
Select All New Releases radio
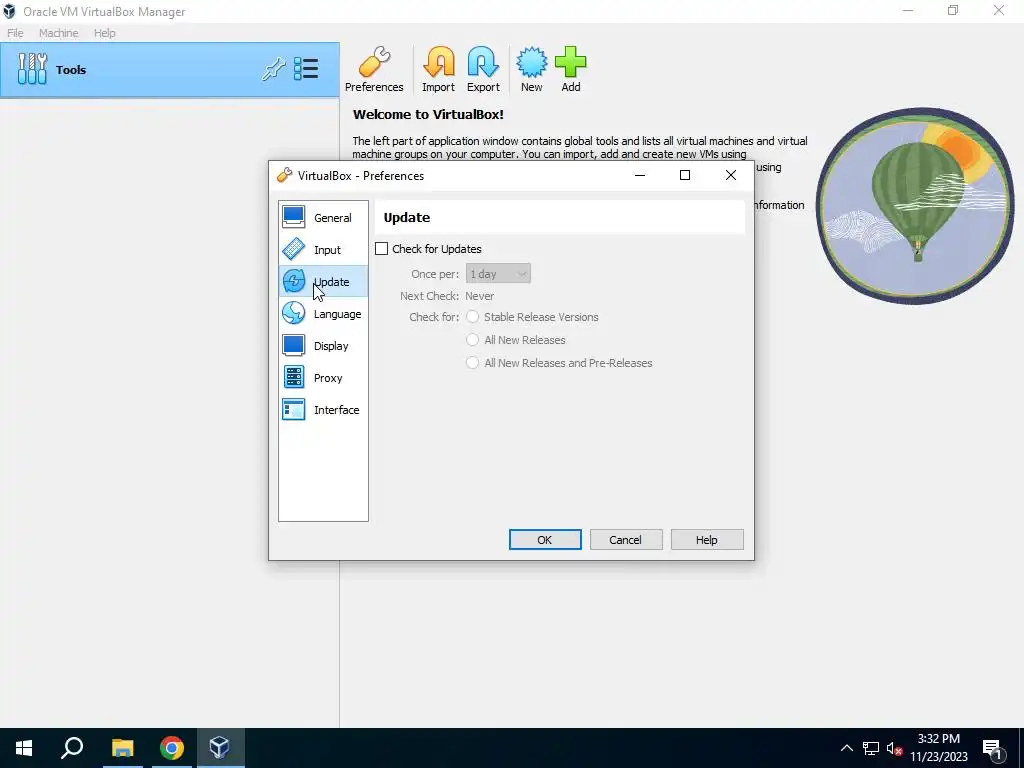click(472, 340)
